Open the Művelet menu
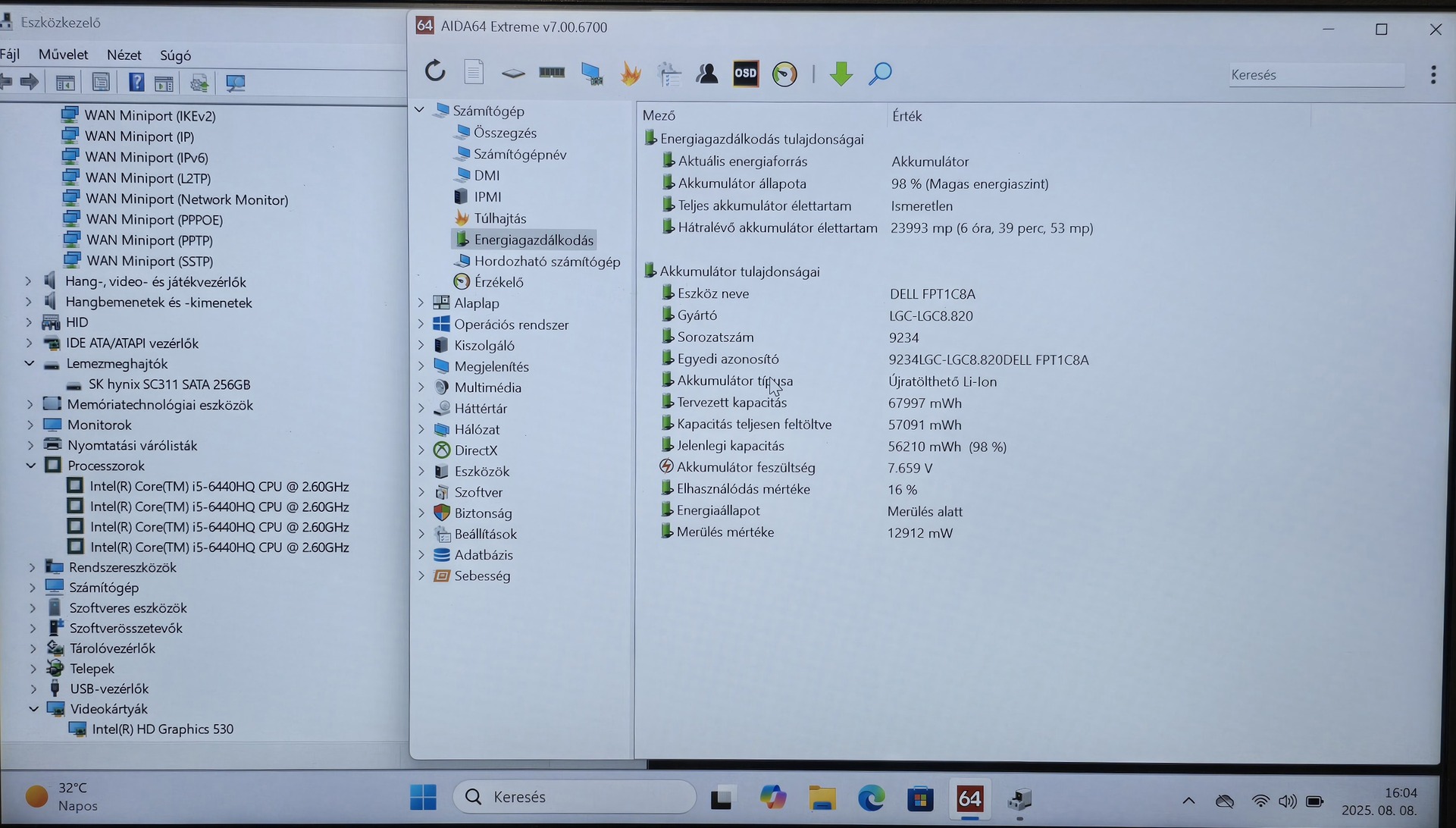Image resolution: width=1456 pixels, height=828 pixels. 63,55
